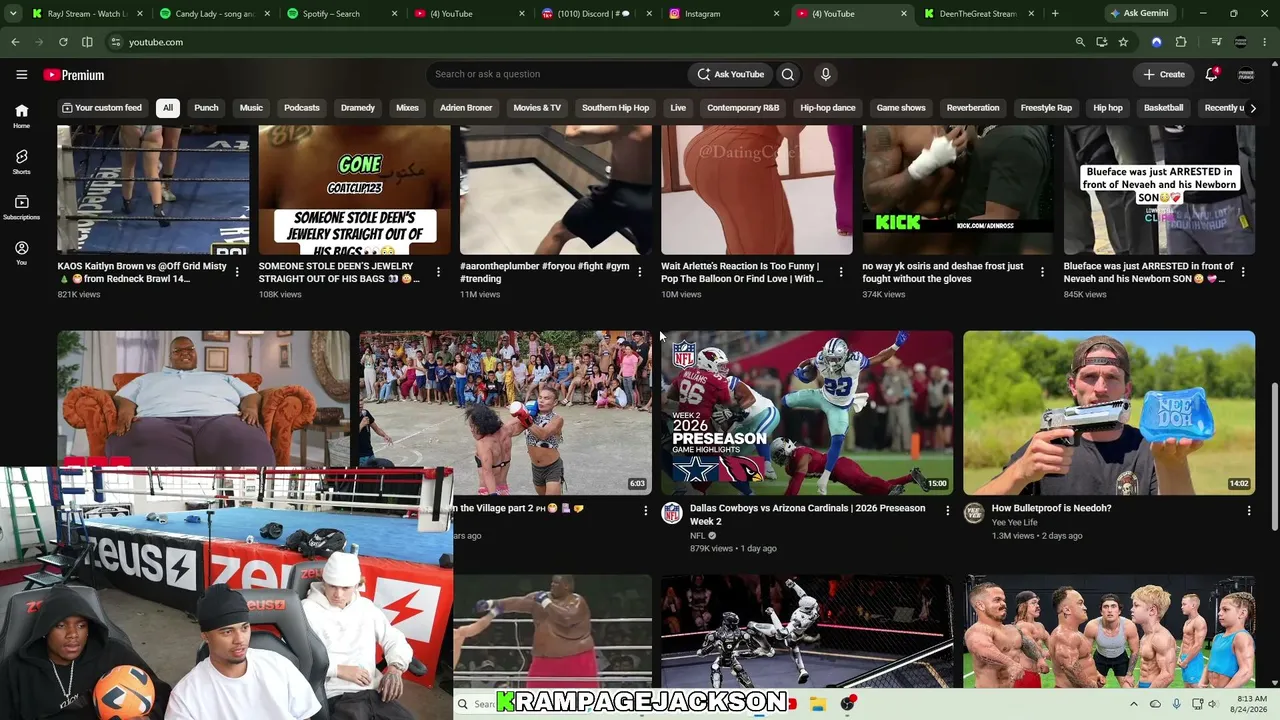Viewport: 1280px width, 720px height.
Task: Select the Music filter chip
Action: tap(251, 108)
